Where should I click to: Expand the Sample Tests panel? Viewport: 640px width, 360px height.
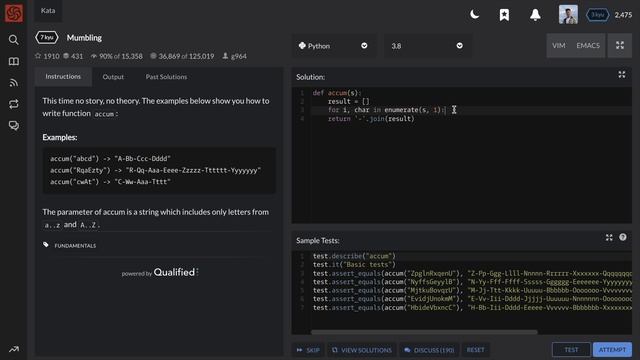click(x=609, y=238)
